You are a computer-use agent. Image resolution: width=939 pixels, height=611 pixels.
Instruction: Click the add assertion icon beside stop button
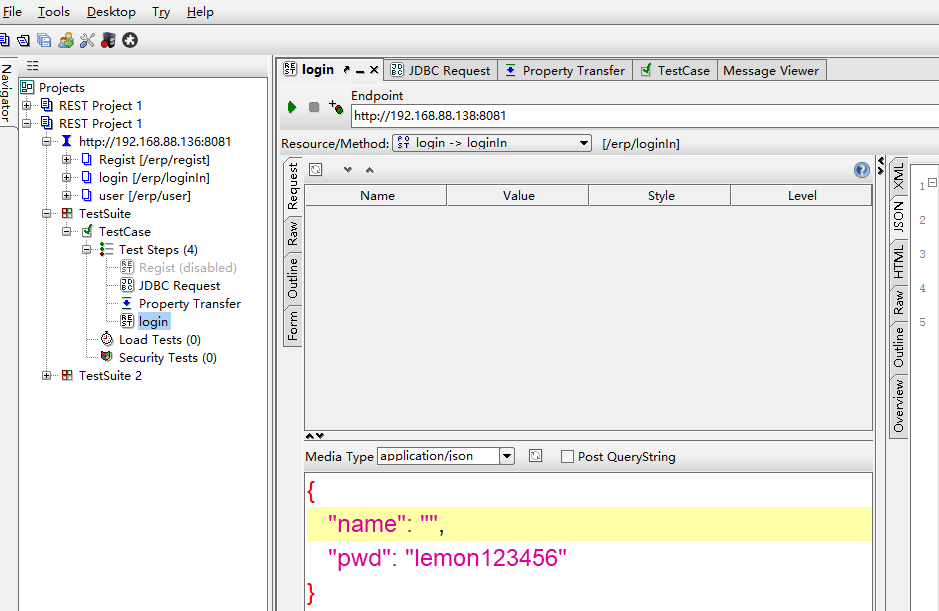tap(336, 106)
